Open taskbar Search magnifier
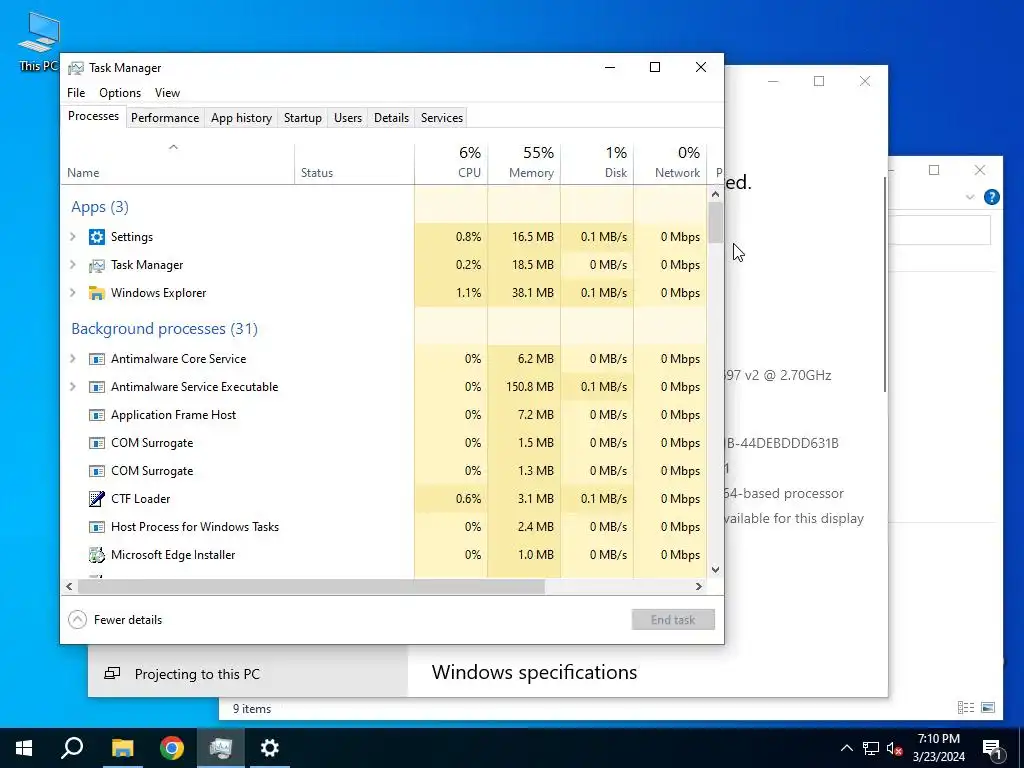The image size is (1024, 768). pos(72,748)
